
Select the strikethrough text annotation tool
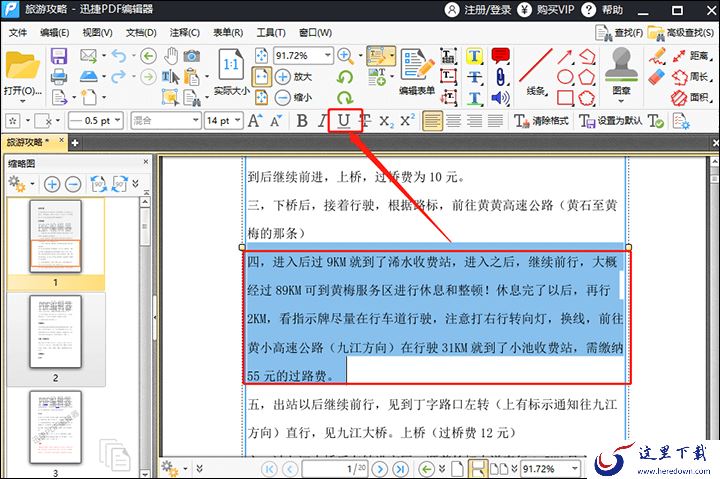point(474,77)
